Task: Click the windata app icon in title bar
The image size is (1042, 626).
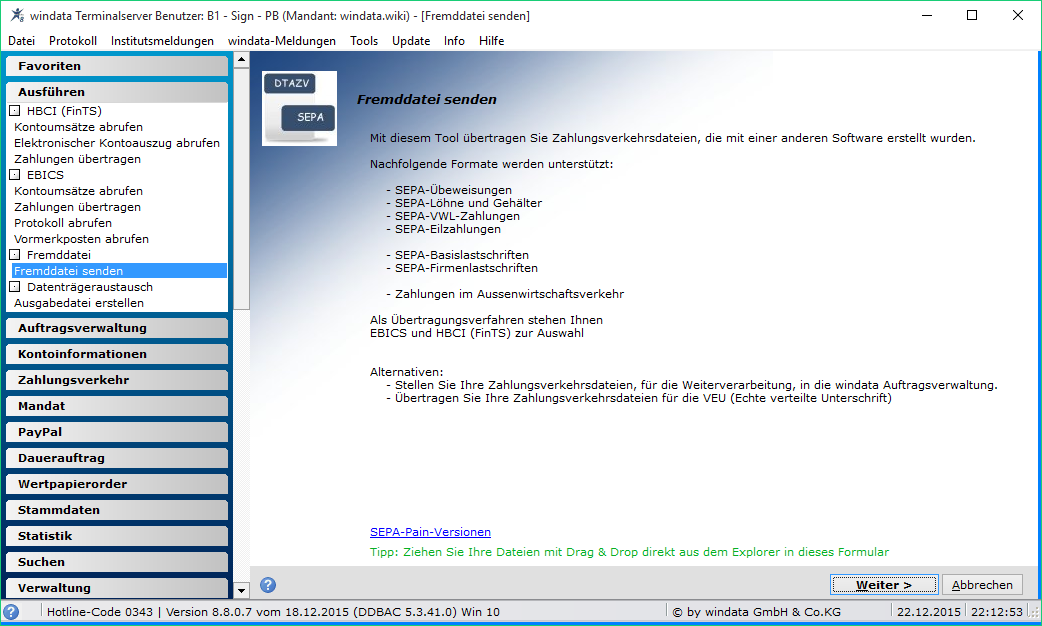Action: [17, 15]
